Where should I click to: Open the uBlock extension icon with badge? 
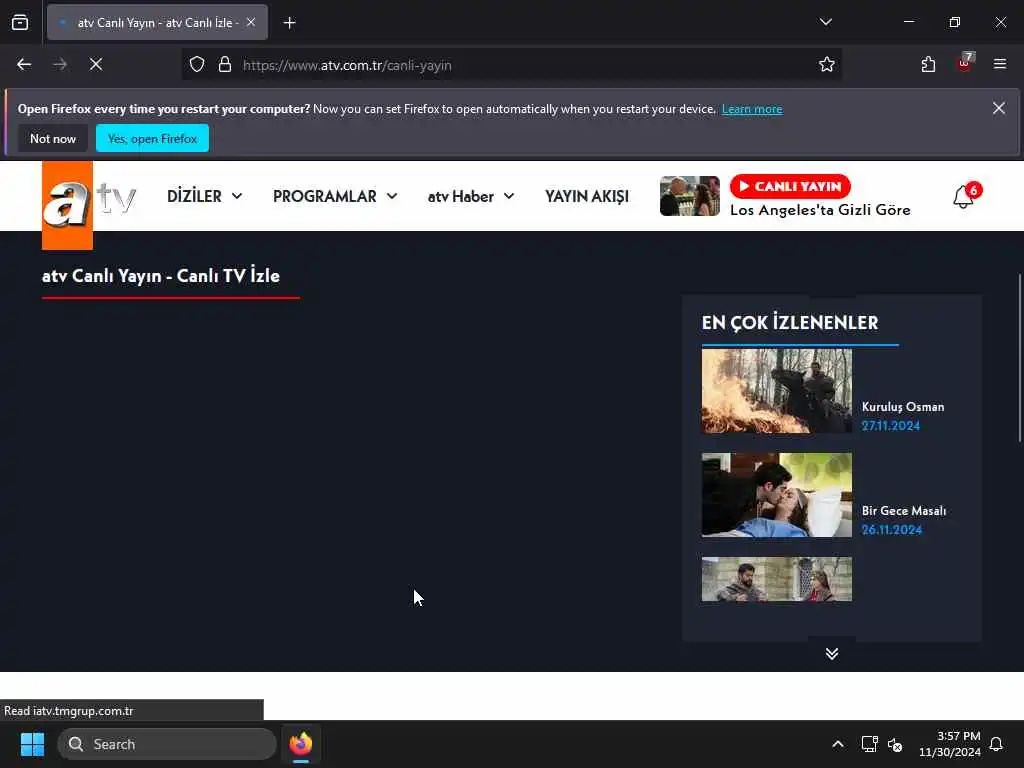coord(965,63)
